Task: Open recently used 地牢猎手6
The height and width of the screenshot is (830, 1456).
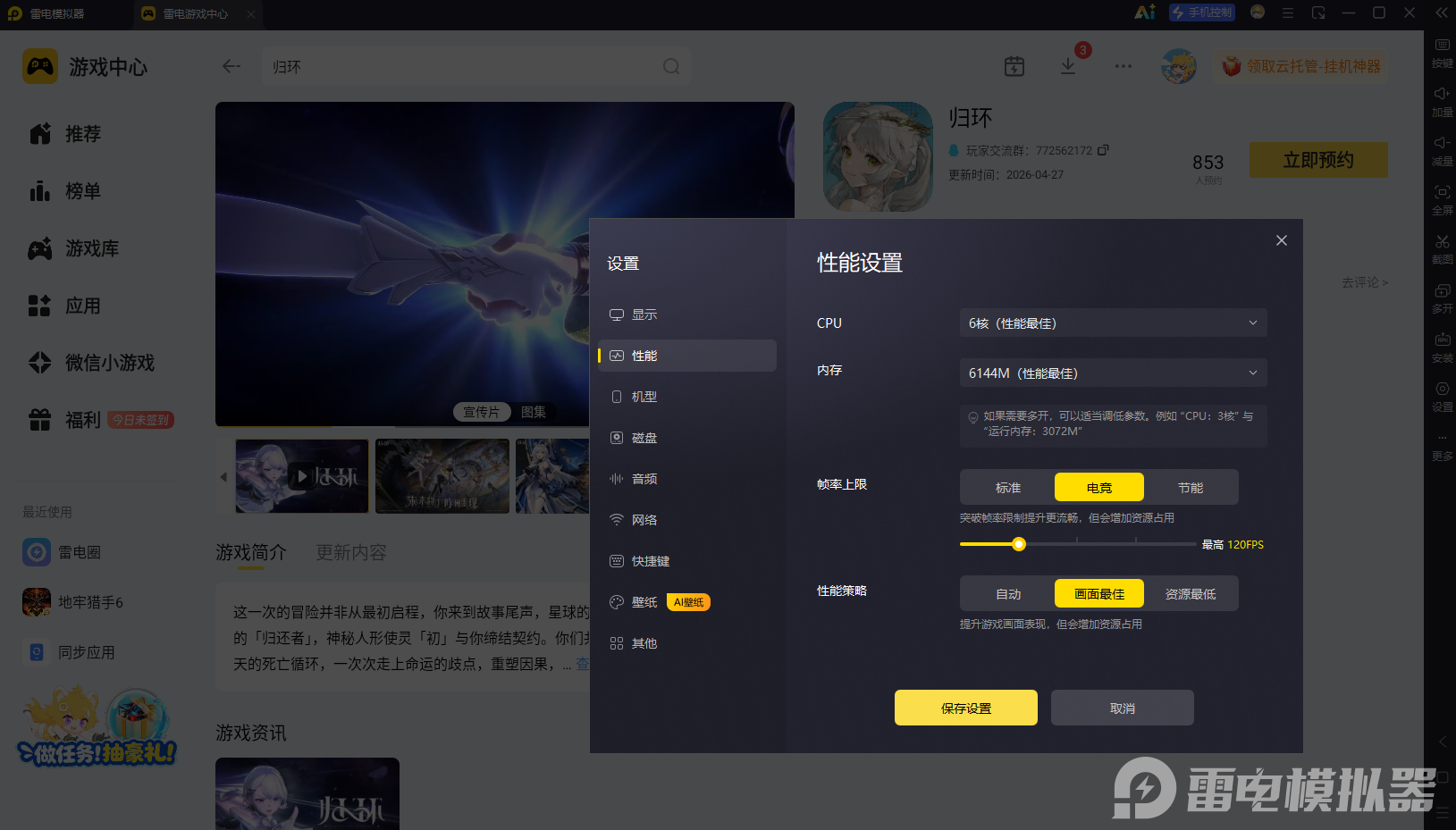Action: coord(73,602)
